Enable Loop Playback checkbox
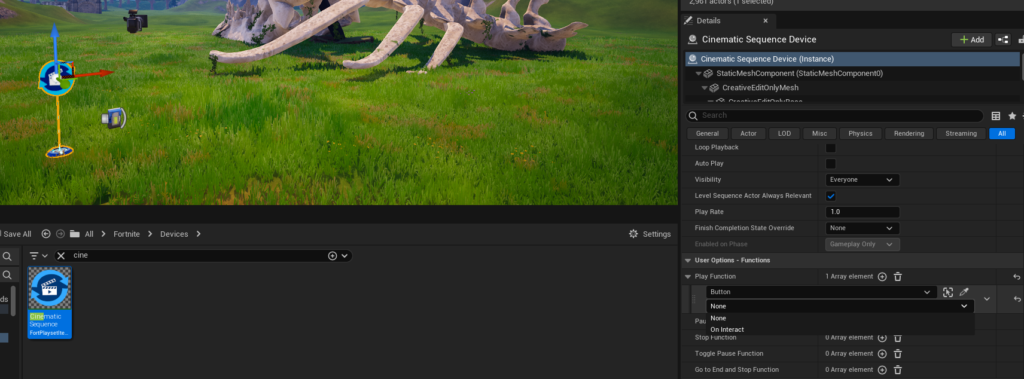The width and height of the screenshot is (1024, 379). (x=831, y=148)
